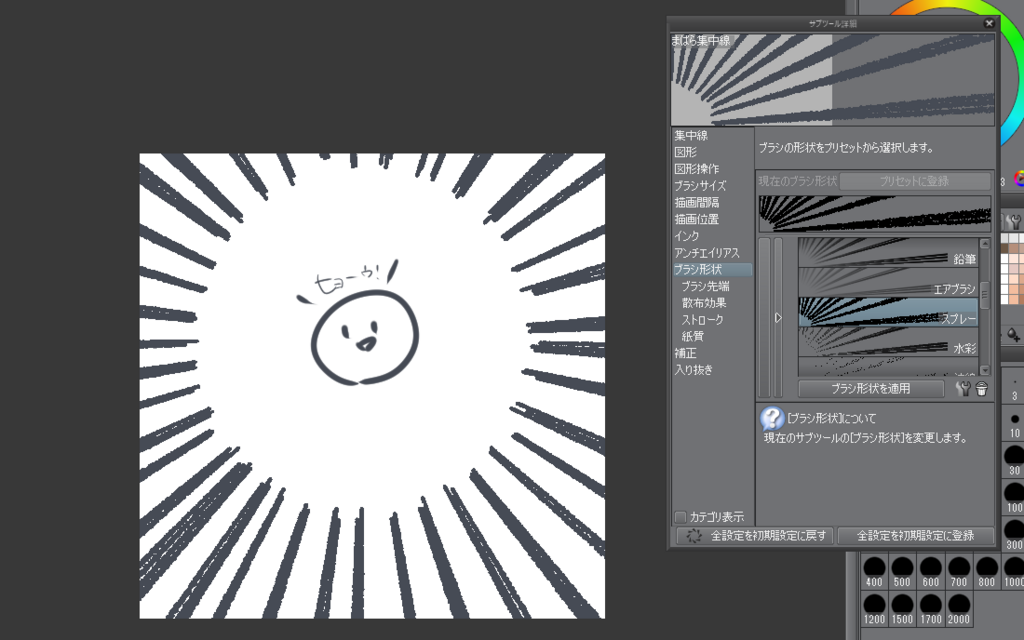Select the 800 brush size preset
Screen dimensions: 1024x640
point(987,571)
